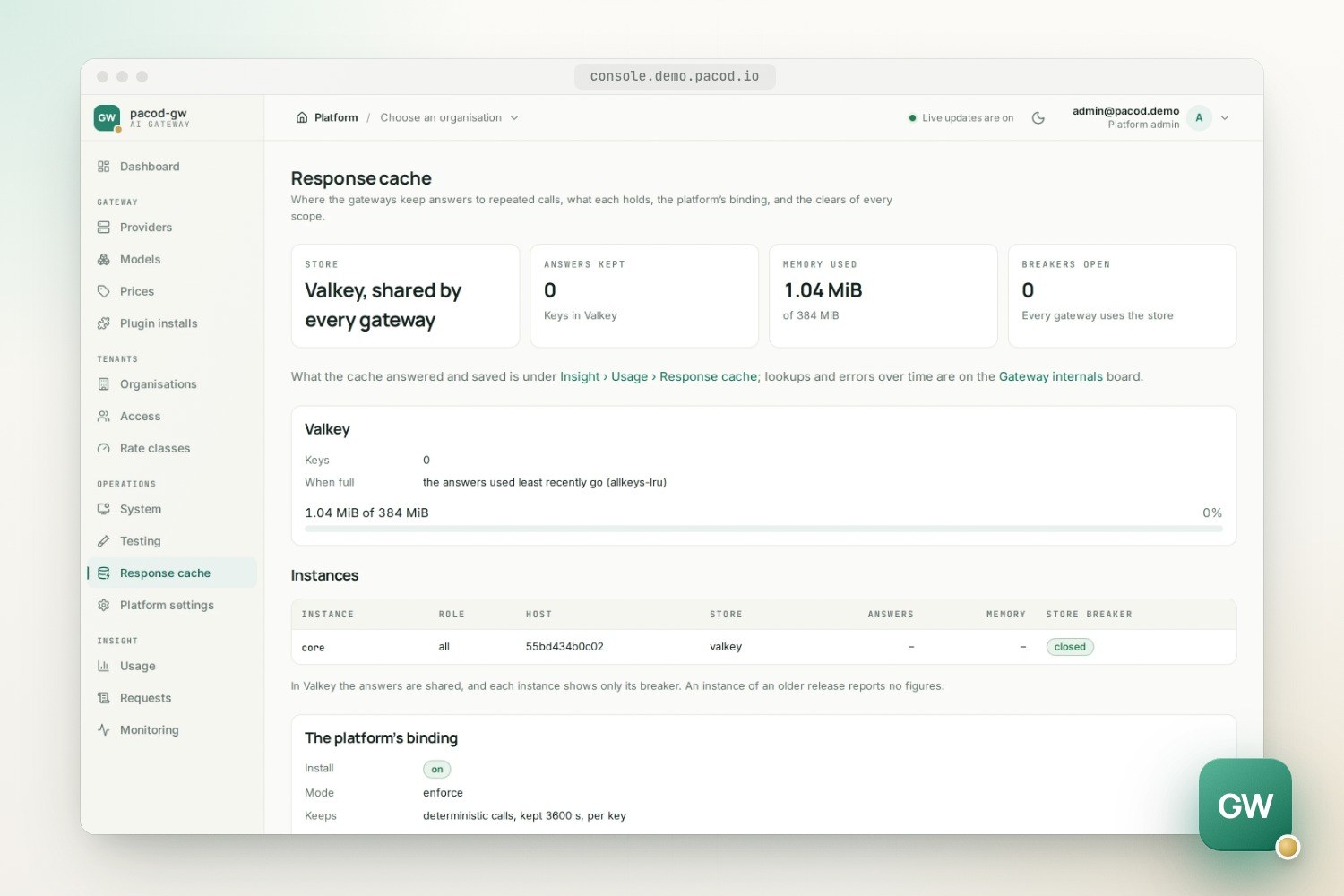
Task: Click the Plugin installs puzzle icon
Action: (104, 323)
